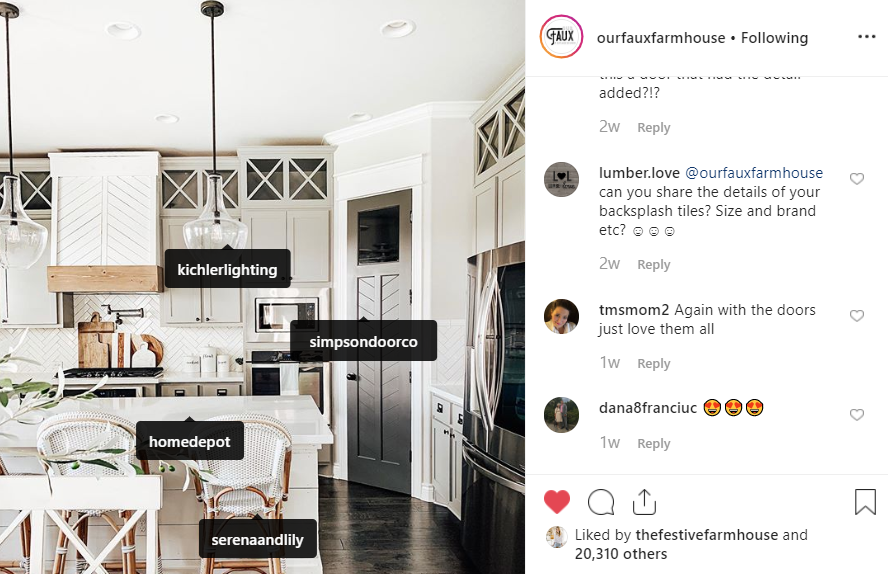Viewport: 888px width, 574px height.
Task: Open ourfauxfarmhouse profile picture
Action: (561, 37)
